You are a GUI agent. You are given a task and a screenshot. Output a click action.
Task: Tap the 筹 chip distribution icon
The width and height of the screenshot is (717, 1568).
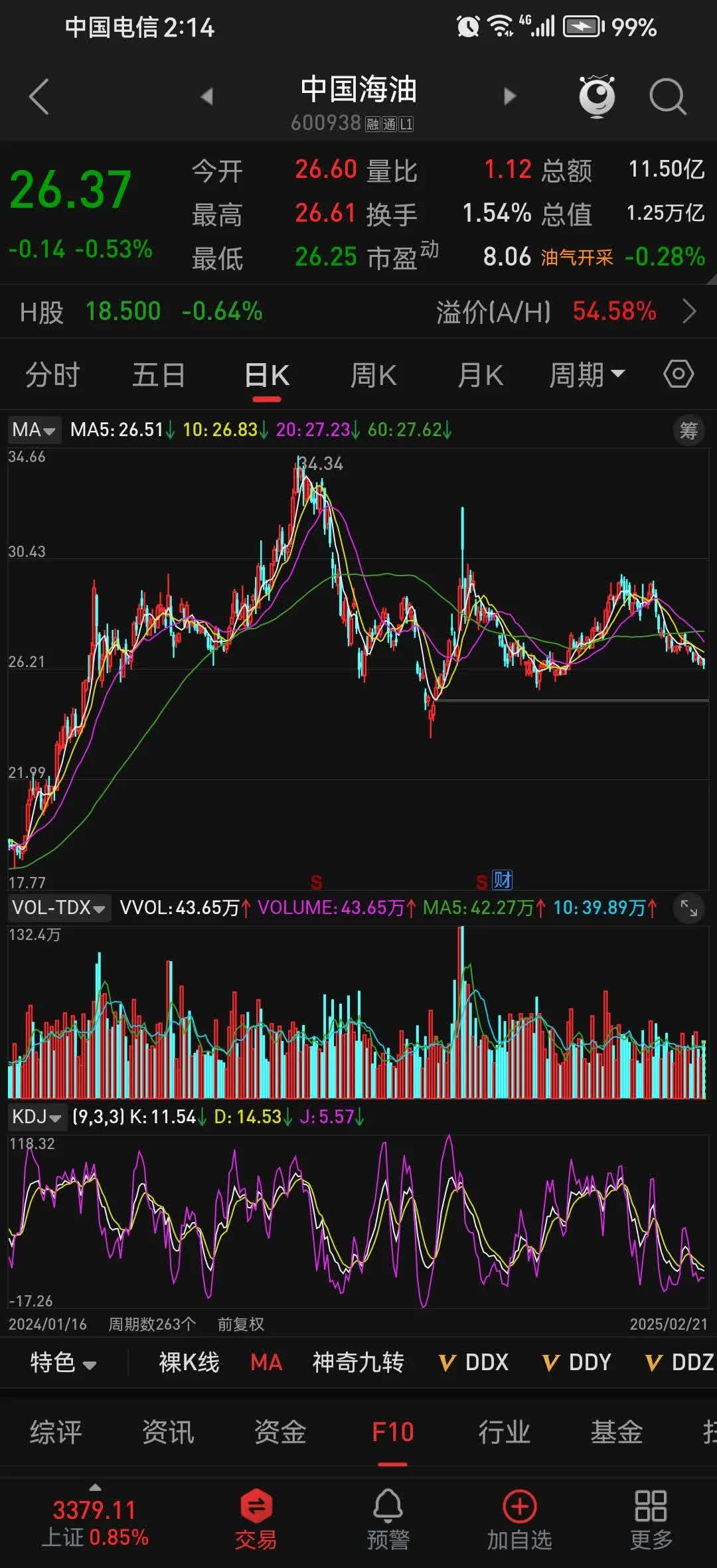(688, 431)
